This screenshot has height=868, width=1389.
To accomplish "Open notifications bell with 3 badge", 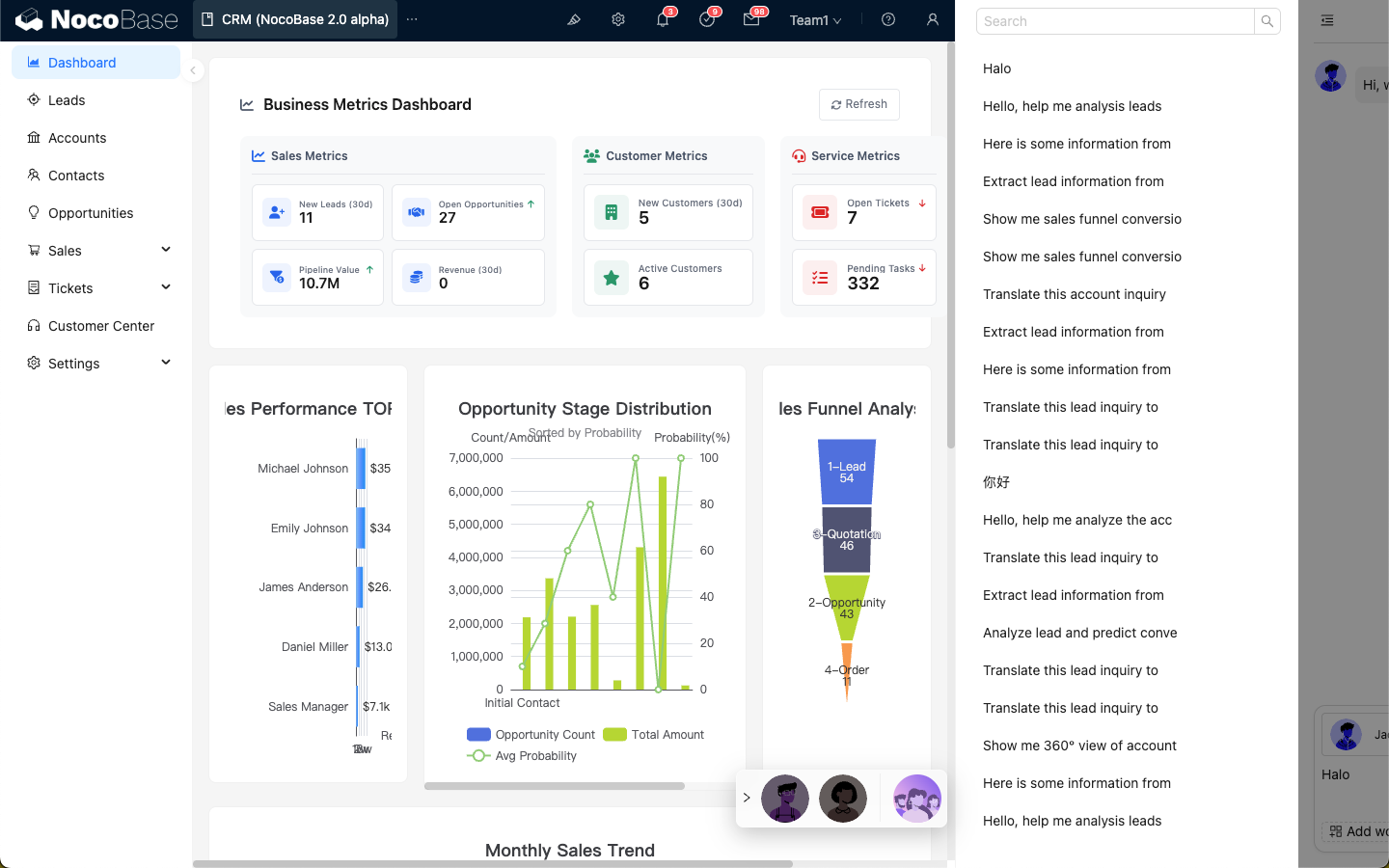I will coord(663,20).
